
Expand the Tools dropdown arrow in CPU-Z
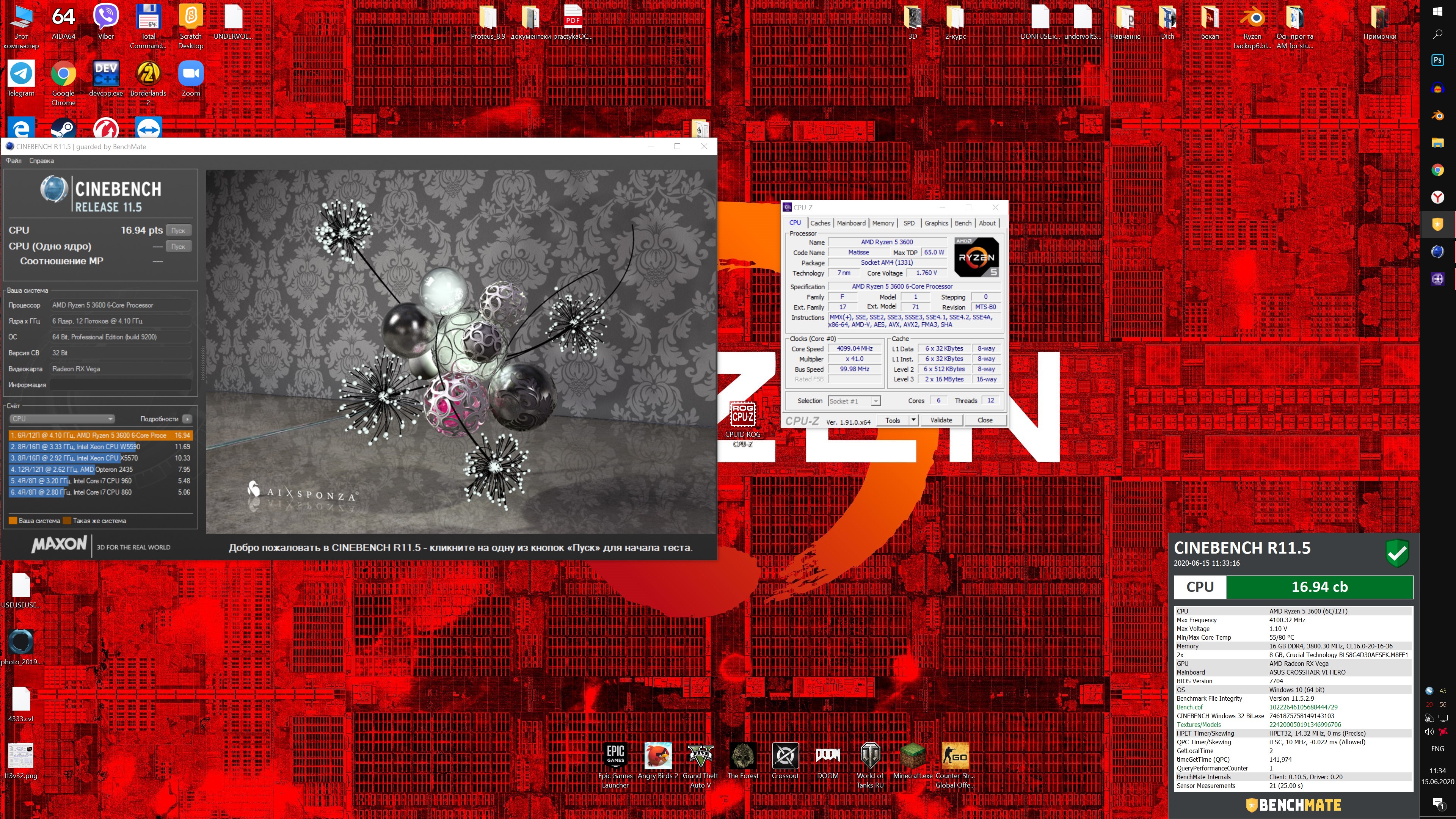(913, 420)
